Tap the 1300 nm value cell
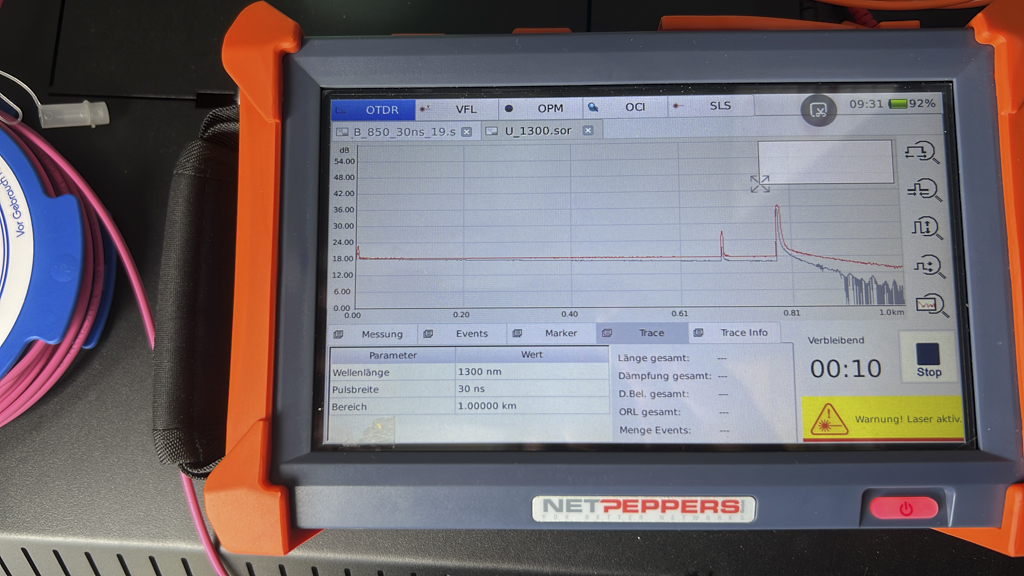 point(532,371)
